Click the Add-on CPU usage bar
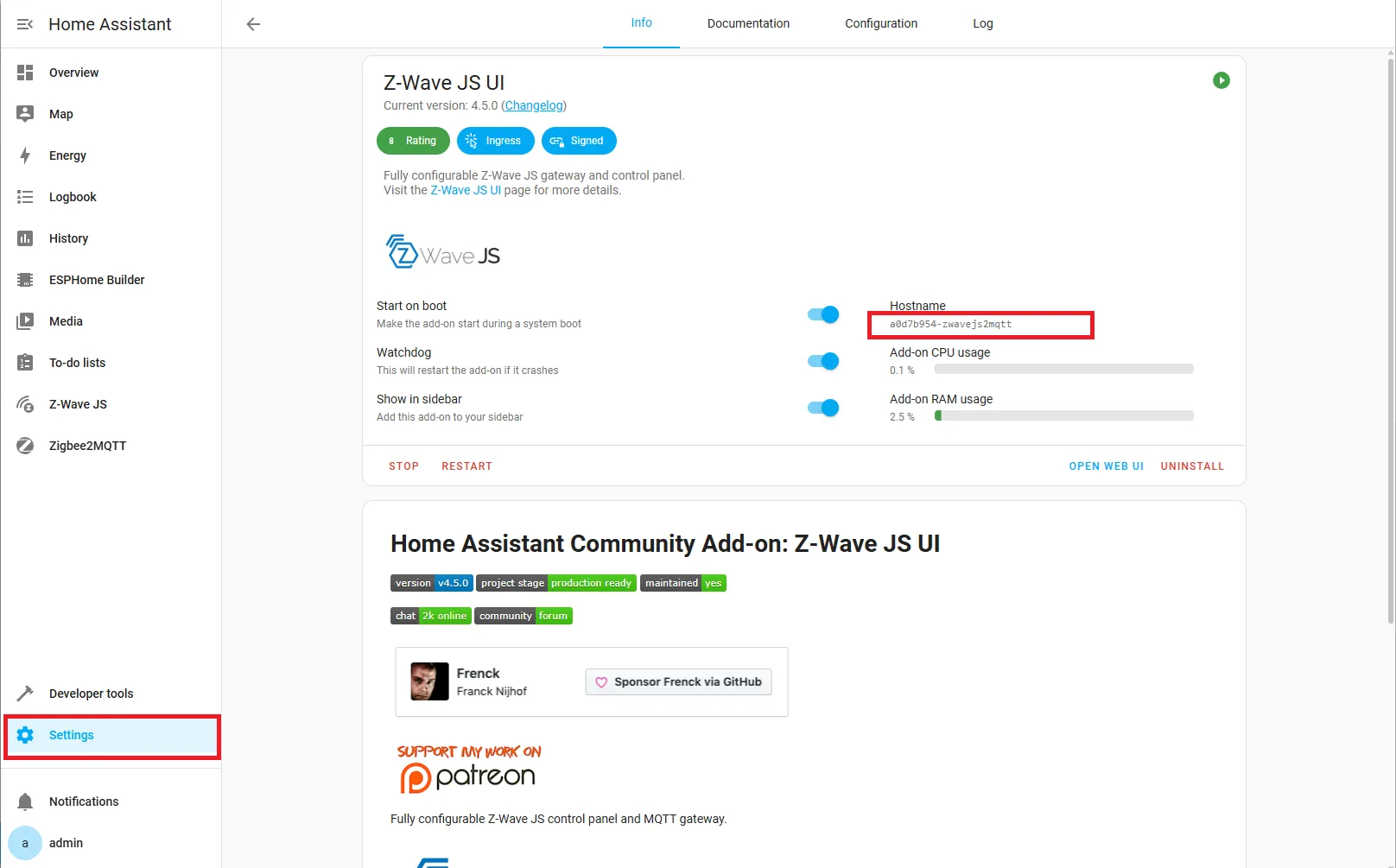Image resolution: width=1396 pixels, height=868 pixels. point(1063,368)
